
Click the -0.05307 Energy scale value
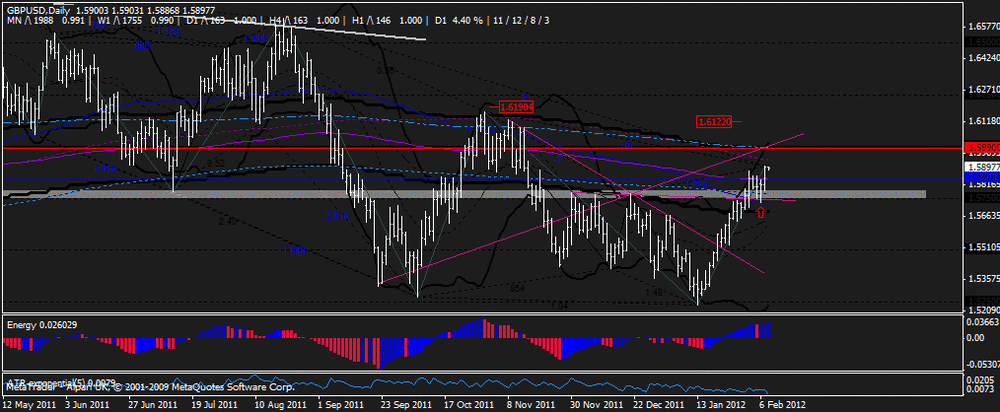pos(984,365)
